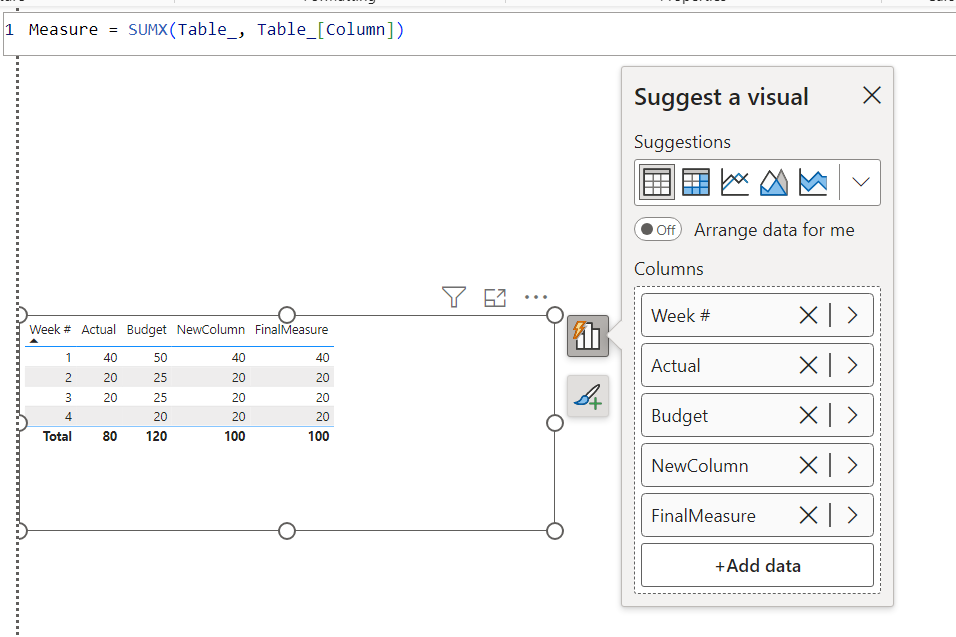This screenshot has height=637, width=956.
Task: Choose the Stacked area chart suggestion icon
Action: [813, 182]
